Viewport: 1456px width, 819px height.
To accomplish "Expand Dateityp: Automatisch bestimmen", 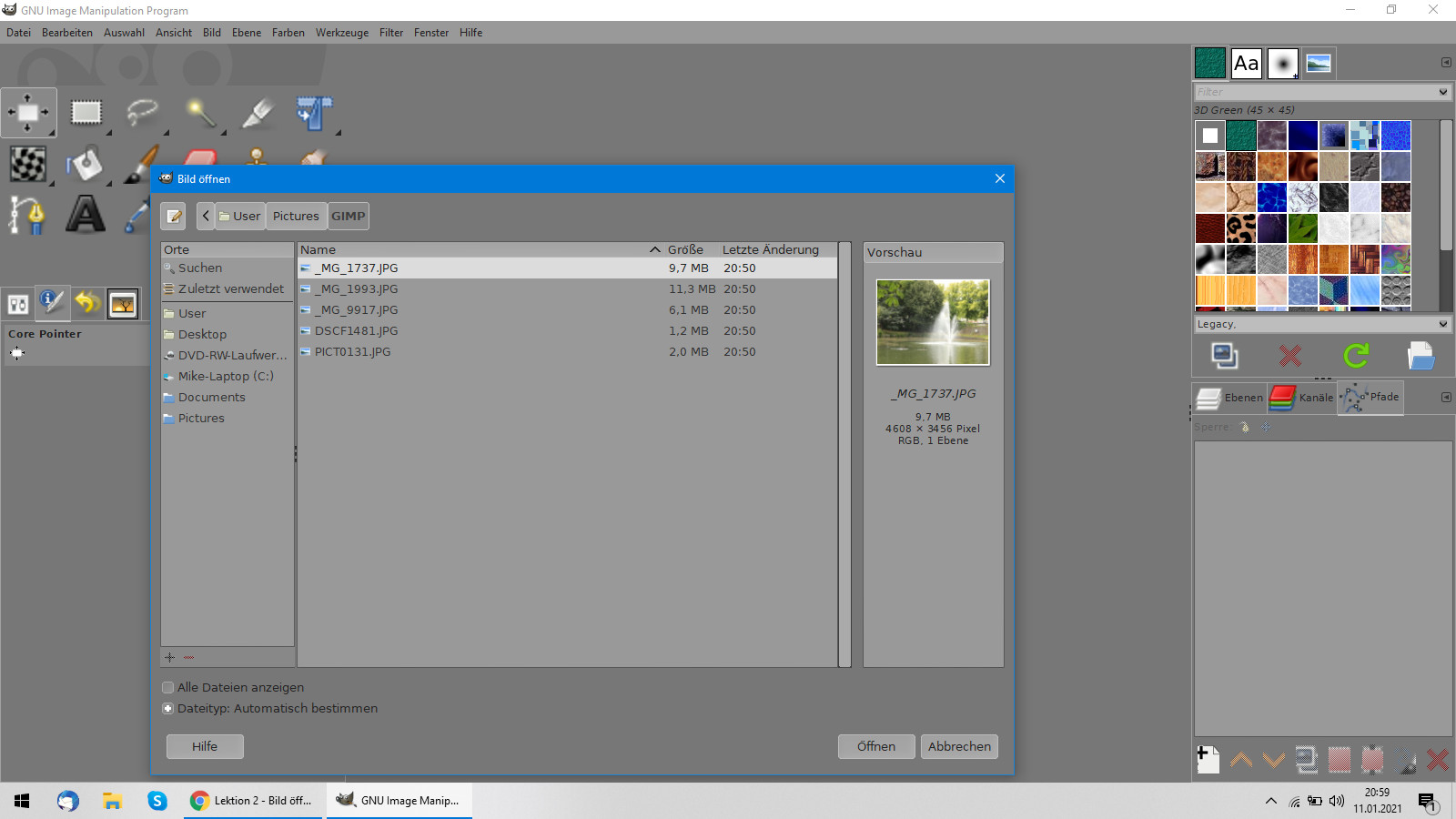I will coord(167,709).
